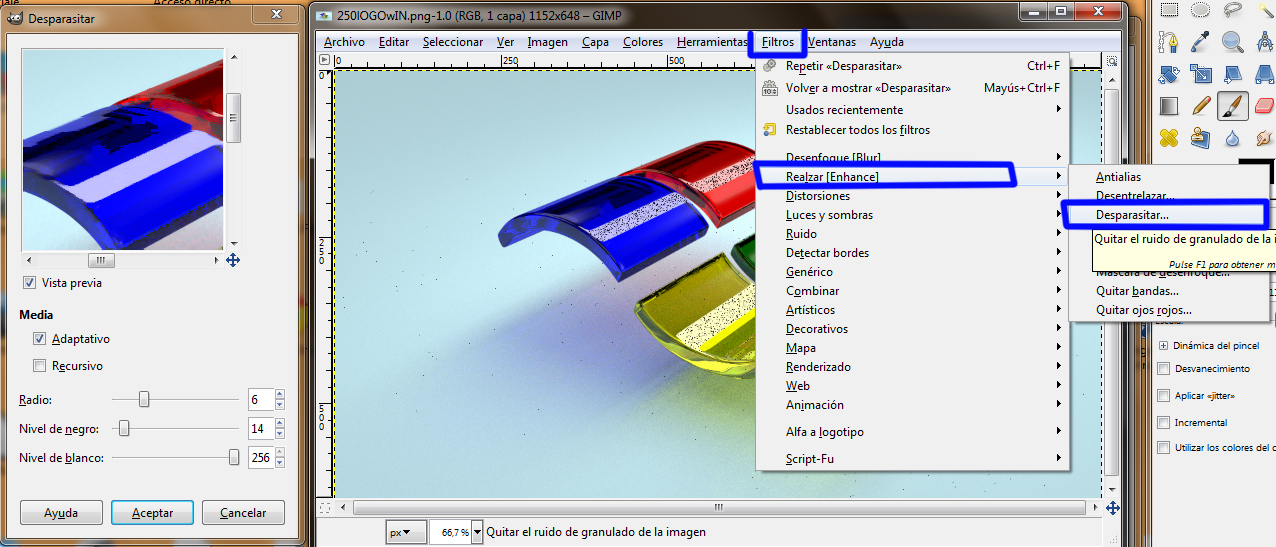Check the Aplicar «jitter» option

coord(1163,396)
